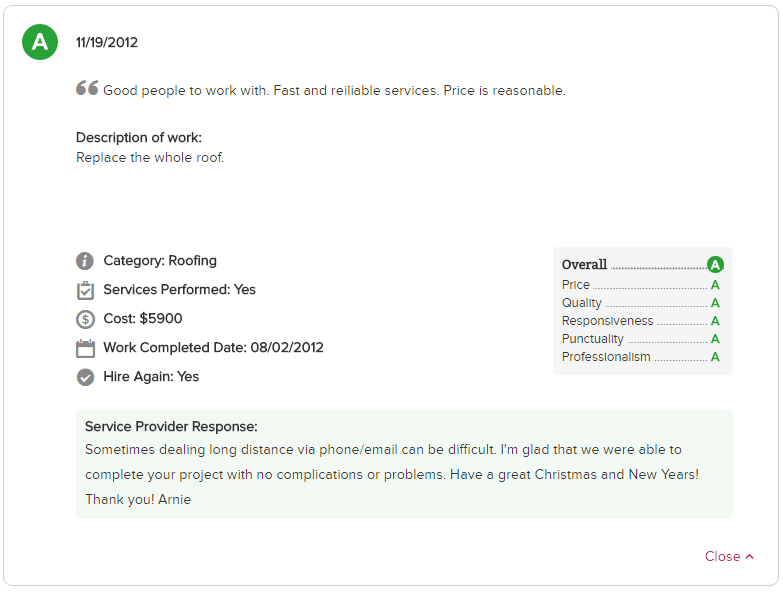783x592 pixels.
Task: Click the Overall green circled A rating
Action: click(x=715, y=265)
